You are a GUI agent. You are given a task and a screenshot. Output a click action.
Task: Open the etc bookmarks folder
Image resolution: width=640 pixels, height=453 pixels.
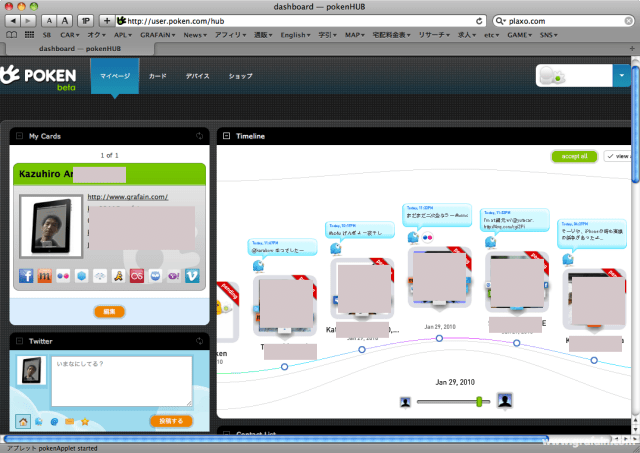click(491, 35)
